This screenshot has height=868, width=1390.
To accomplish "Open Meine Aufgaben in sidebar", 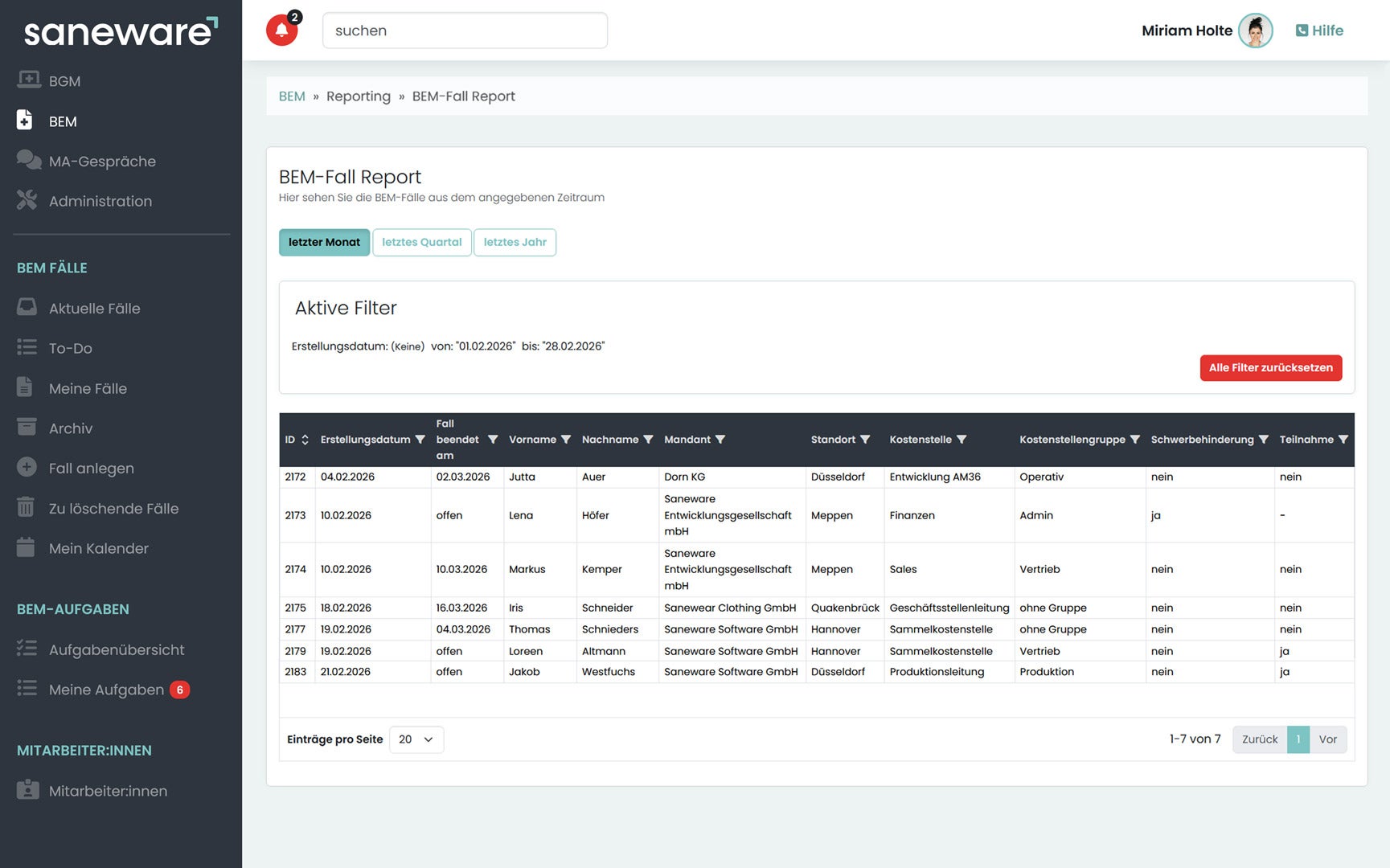I will click(106, 690).
